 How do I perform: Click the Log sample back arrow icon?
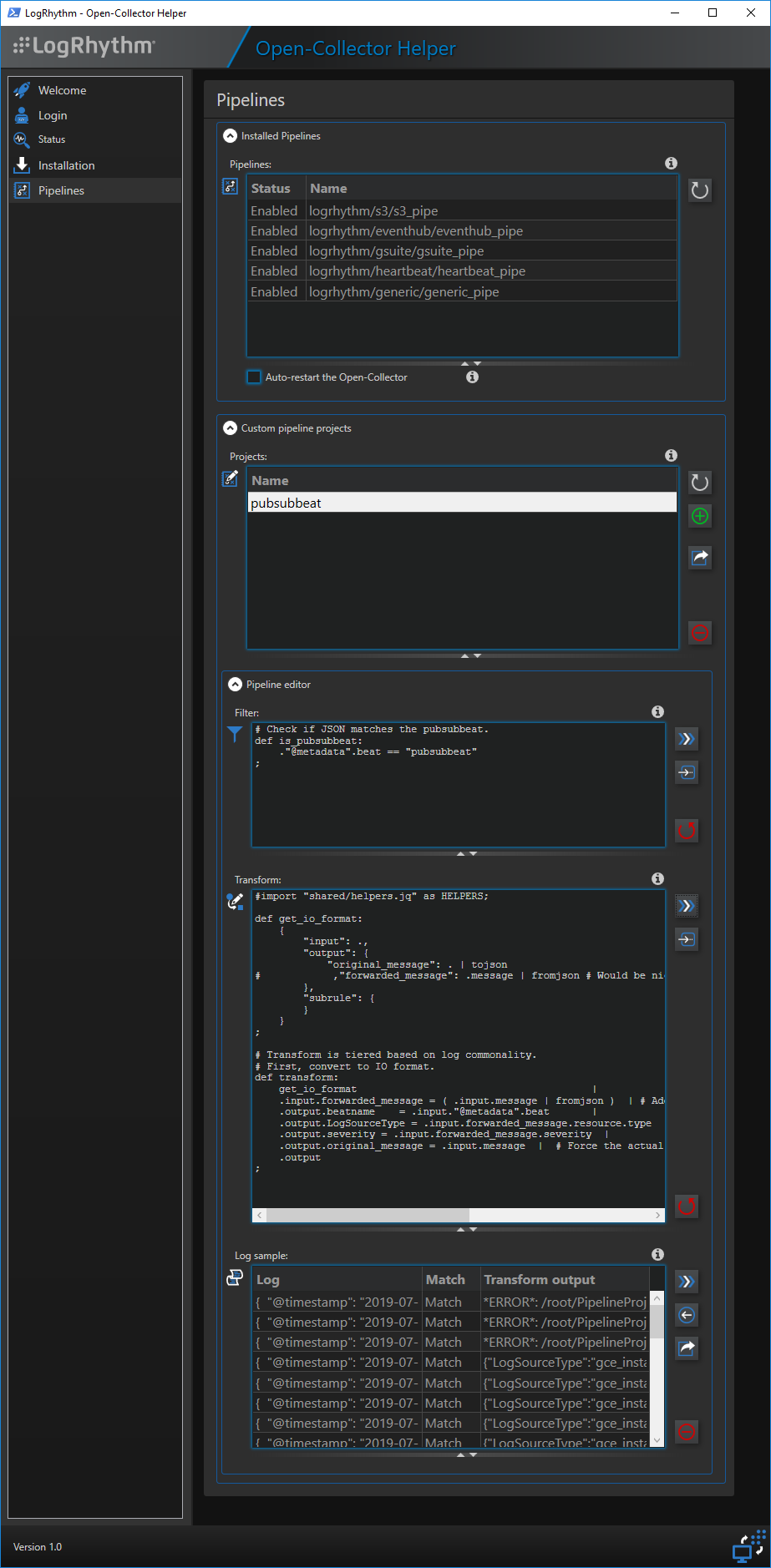[687, 1315]
